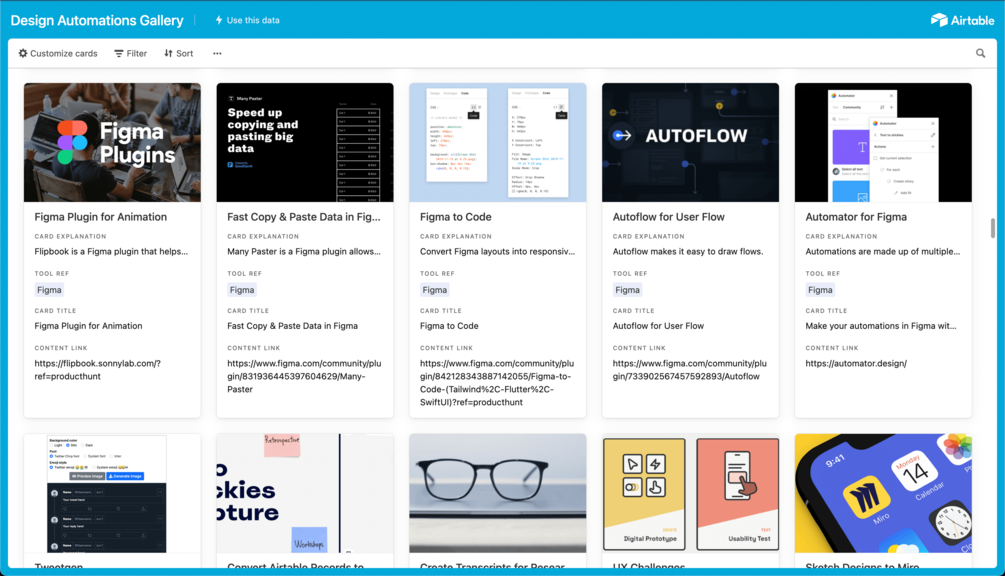Open the Fast Copy & Paste Data heading
Image resolution: width=1005 pixels, height=576 pixels.
tap(304, 217)
